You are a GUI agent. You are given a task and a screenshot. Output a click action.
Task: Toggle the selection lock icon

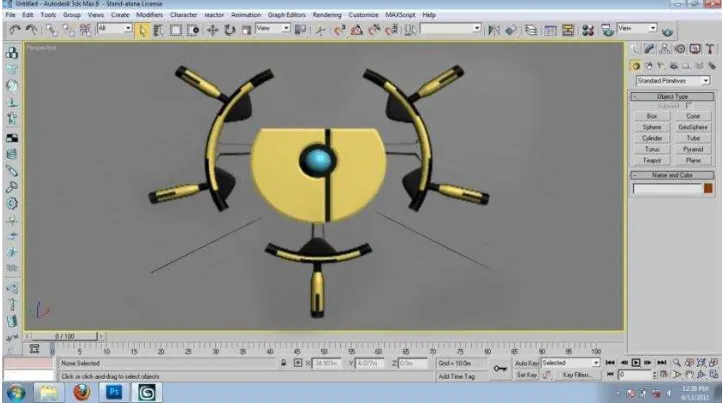pyautogui.click(x=284, y=363)
